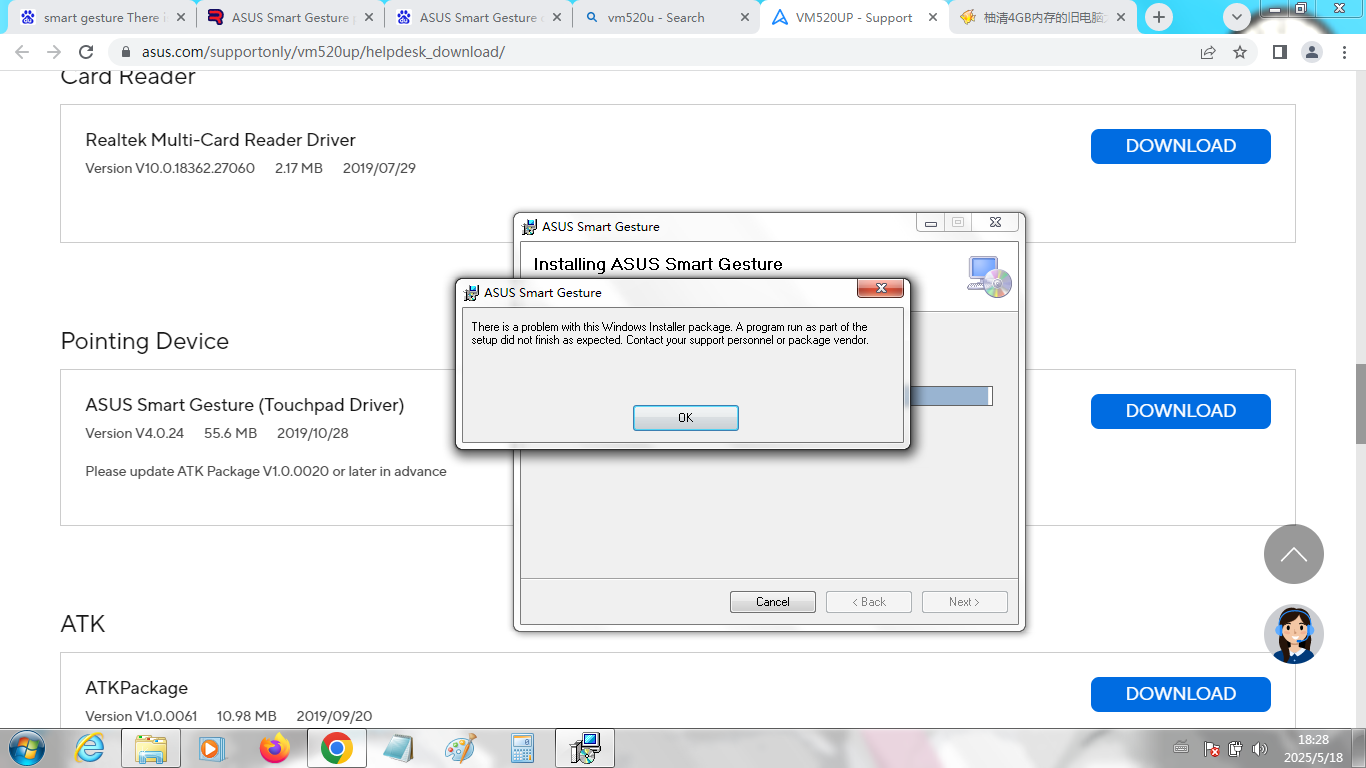The width and height of the screenshot is (1366, 768).
Task: Toggle Chrome side panel
Action: [1279, 52]
